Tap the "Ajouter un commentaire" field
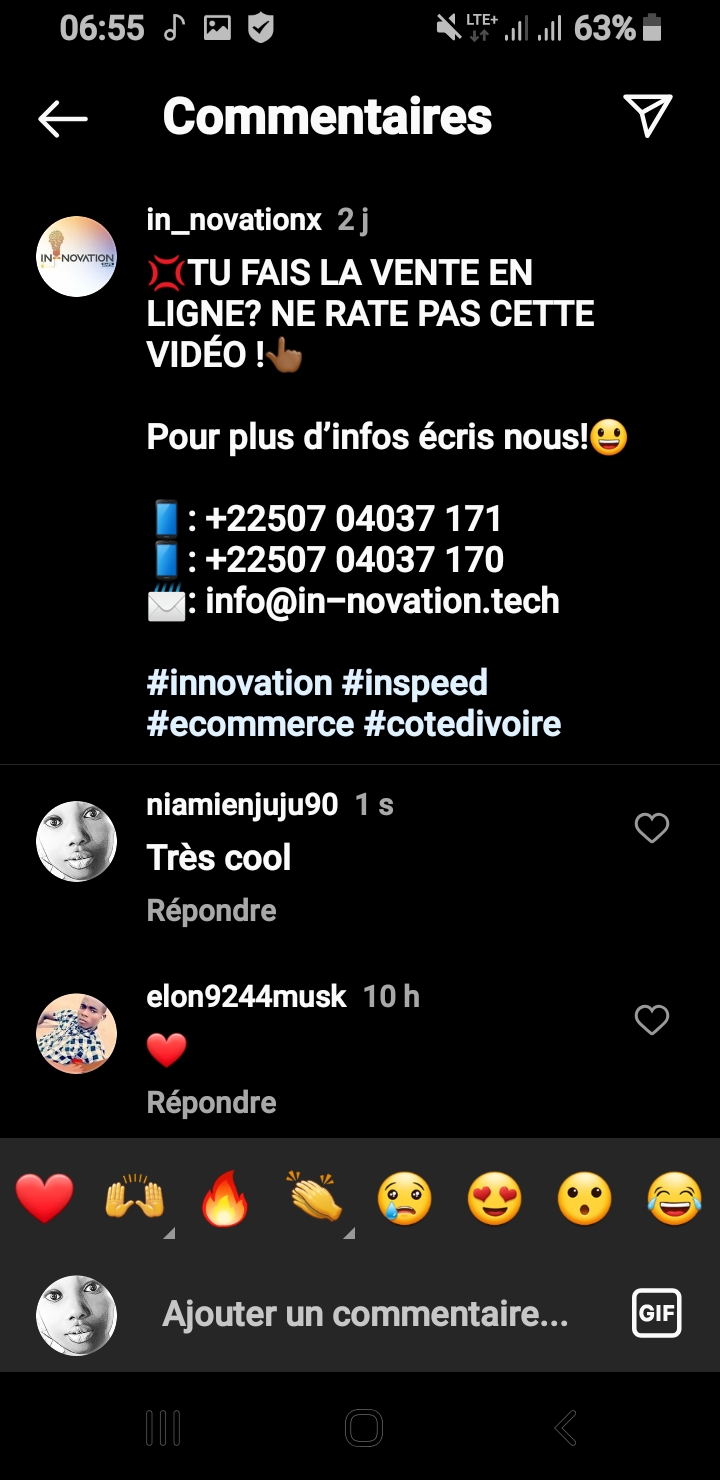The image size is (720, 1480). click(x=365, y=1313)
